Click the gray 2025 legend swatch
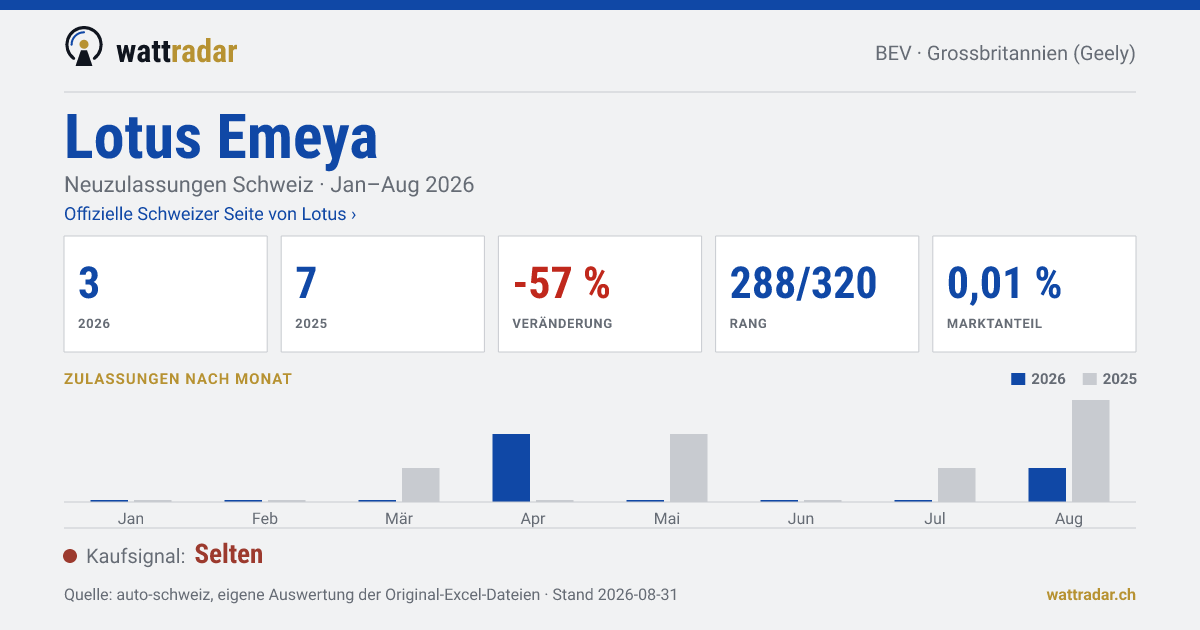Screen dimensions: 1200x630 pos(1091,379)
